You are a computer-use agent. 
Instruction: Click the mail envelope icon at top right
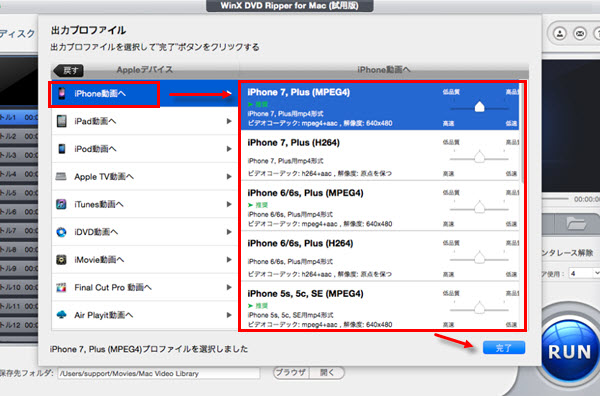click(580, 34)
